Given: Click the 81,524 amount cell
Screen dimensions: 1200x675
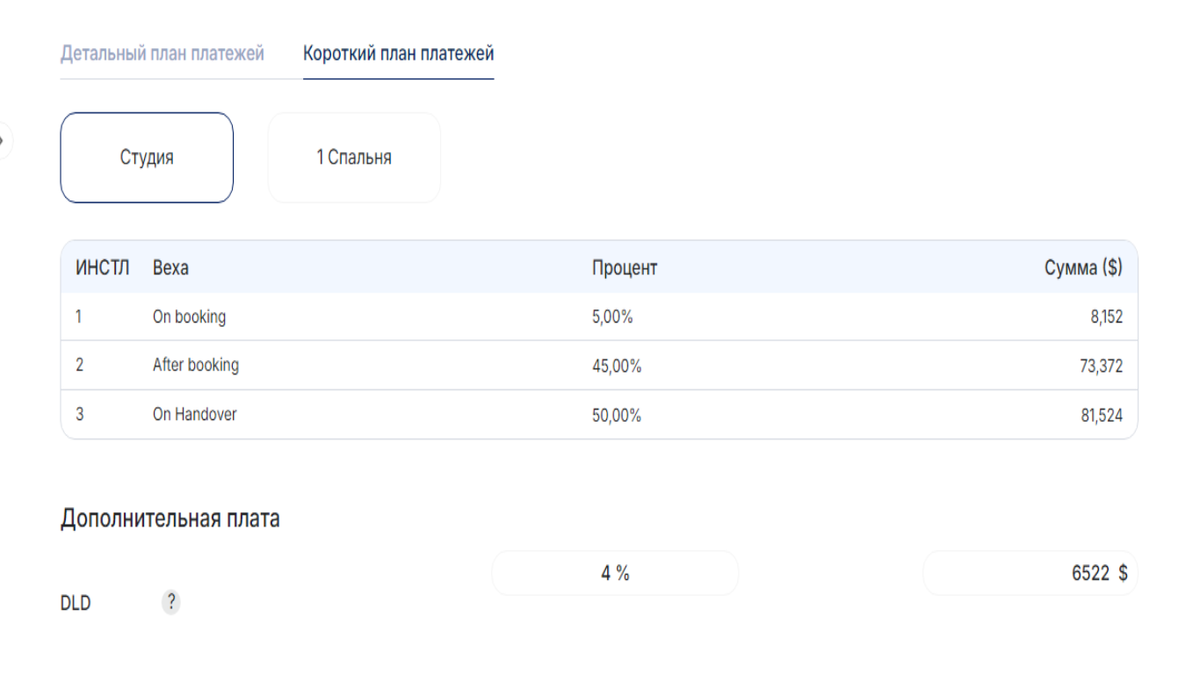Looking at the screenshot, I should coord(1102,415).
